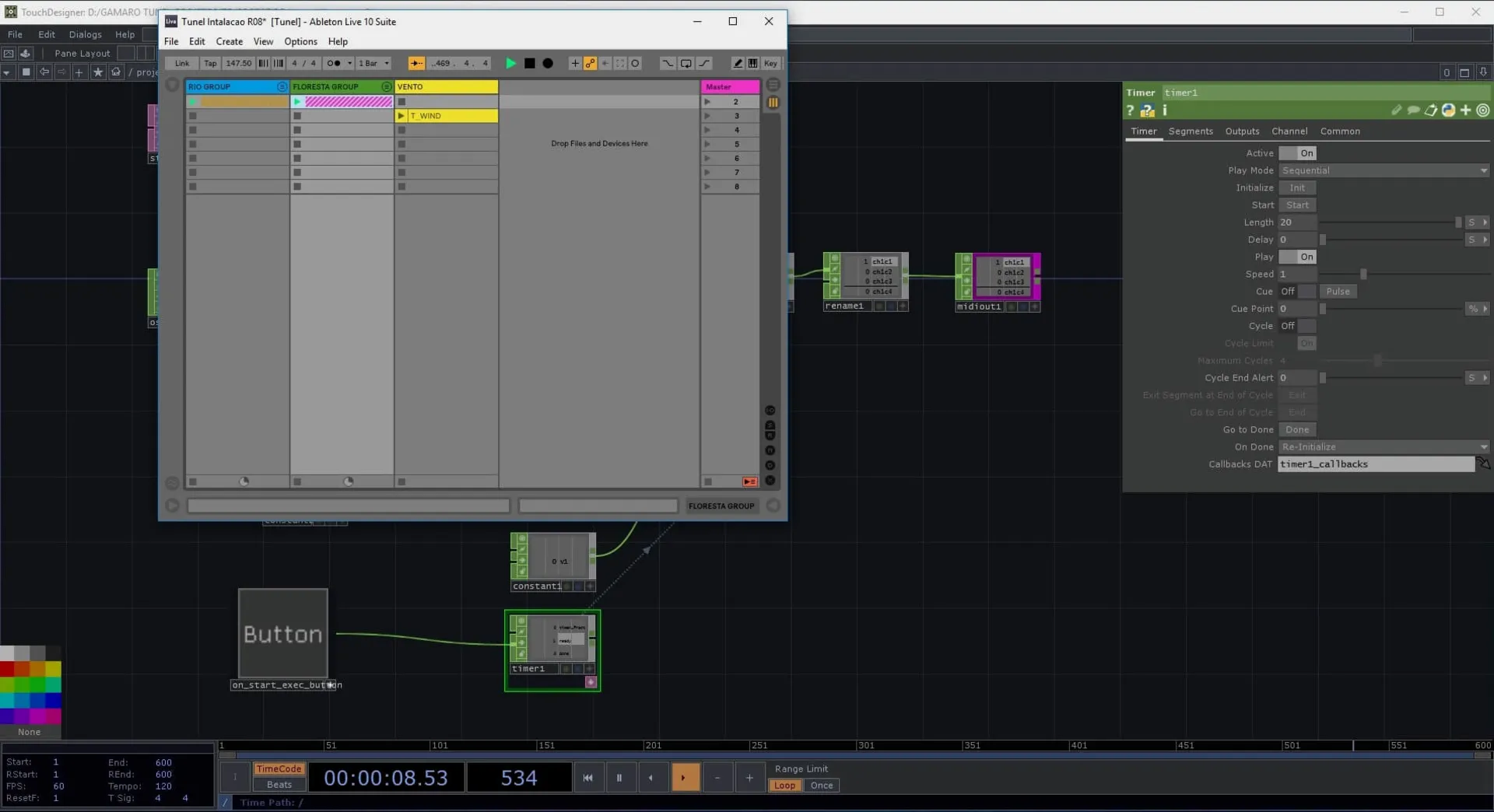Pause the TouchDesigner timeline
1494x812 pixels.
[619, 778]
